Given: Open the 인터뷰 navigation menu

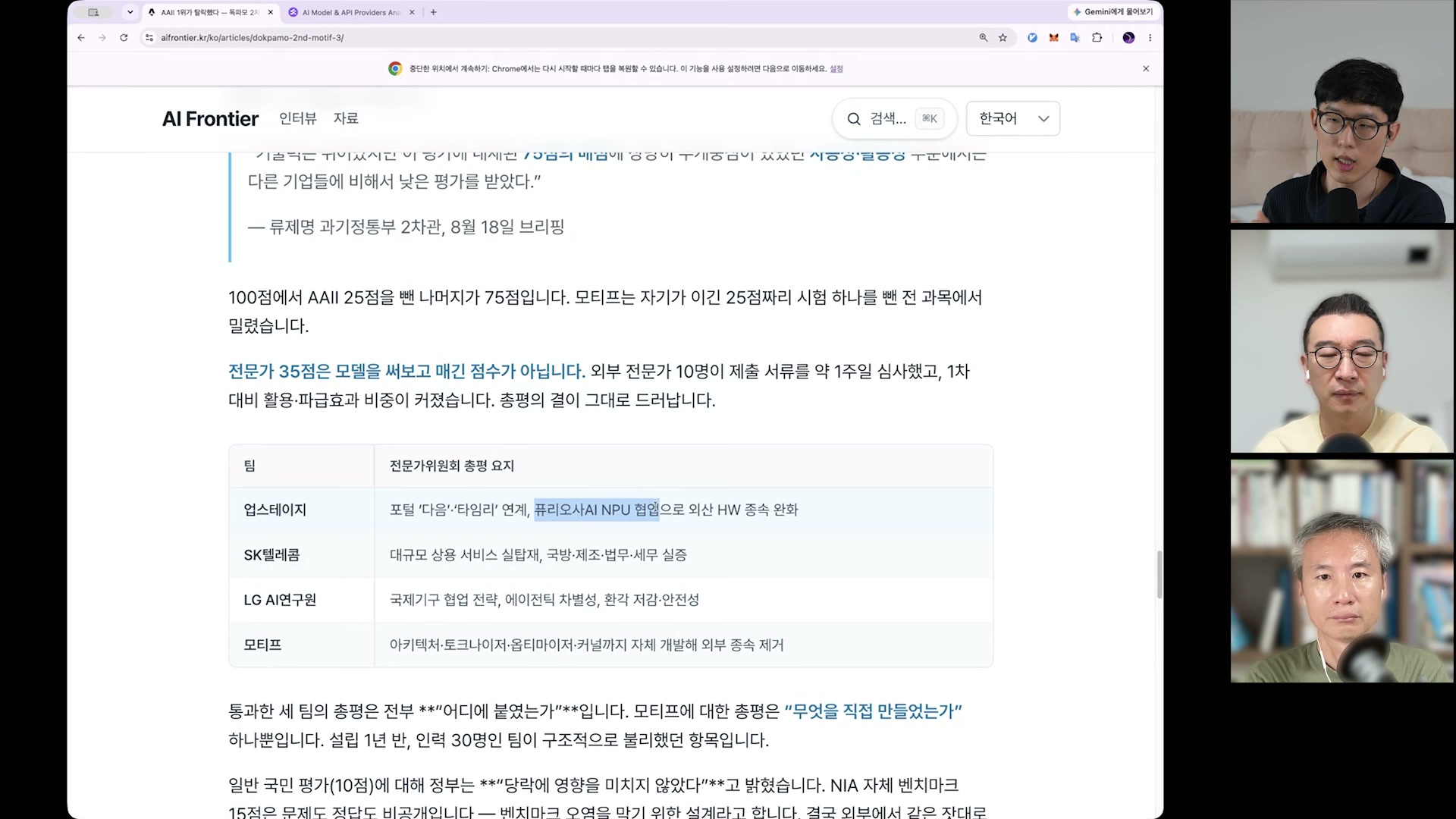Looking at the screenshot, I should 298,118.
